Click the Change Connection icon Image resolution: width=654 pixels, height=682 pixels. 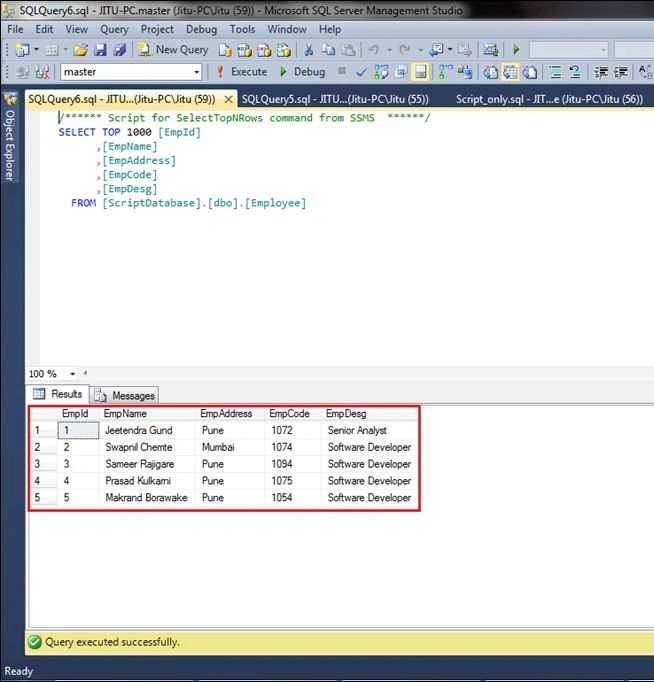(x=41, y=72)
